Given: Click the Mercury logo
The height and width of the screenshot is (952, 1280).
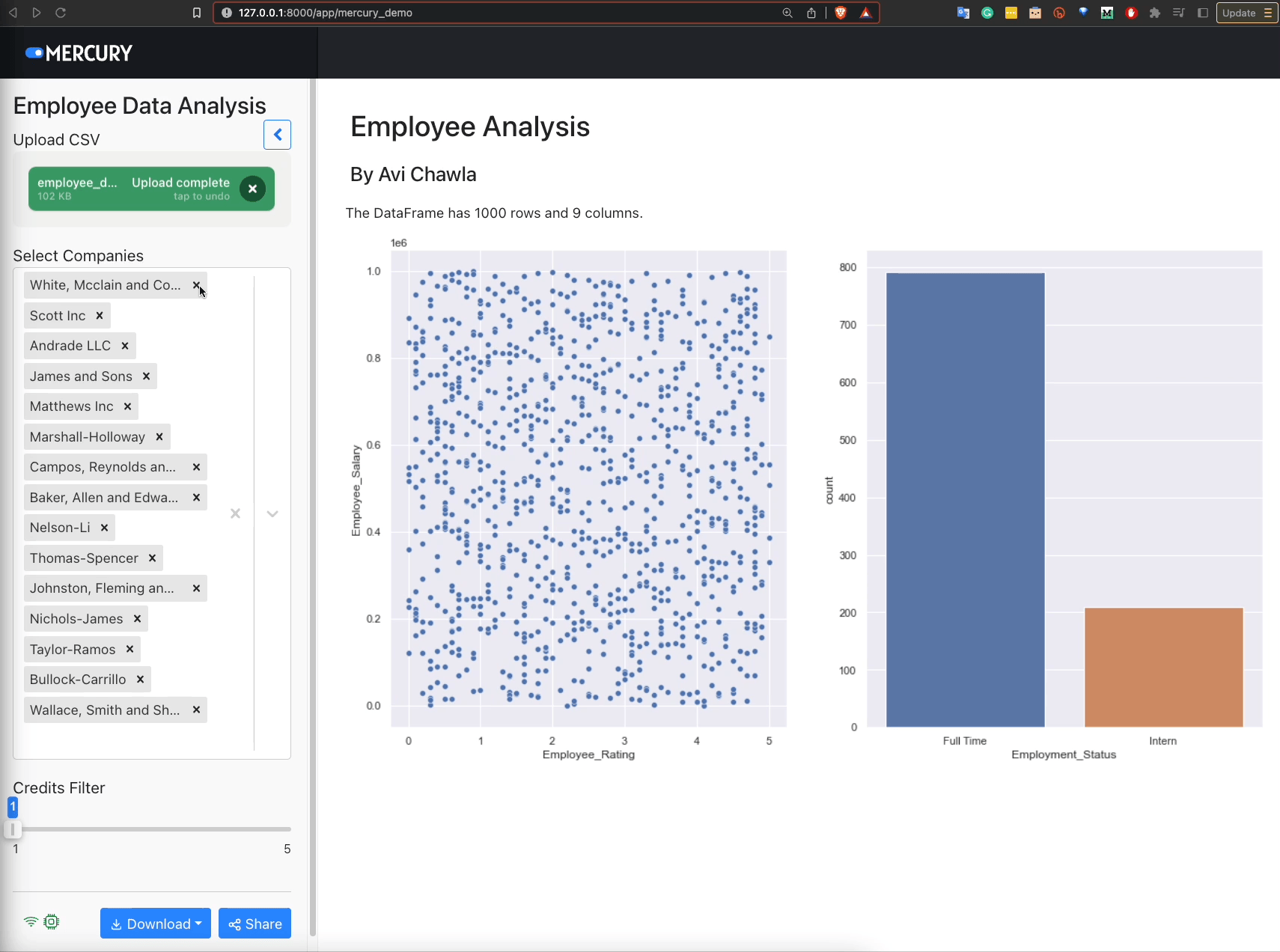Looking at the screenshot, I should click(x=79, y=53).
